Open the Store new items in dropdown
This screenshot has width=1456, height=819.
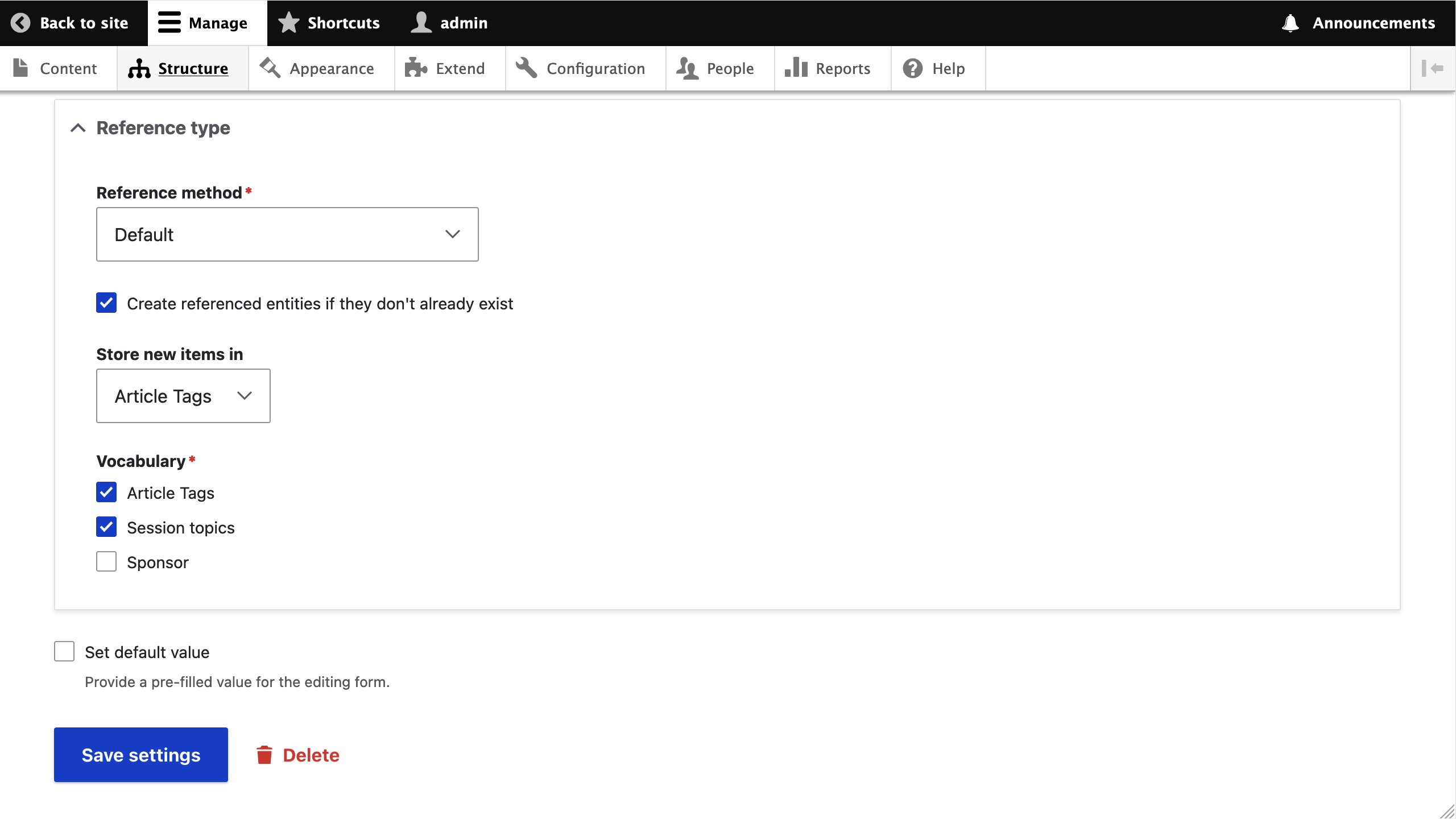183,396
